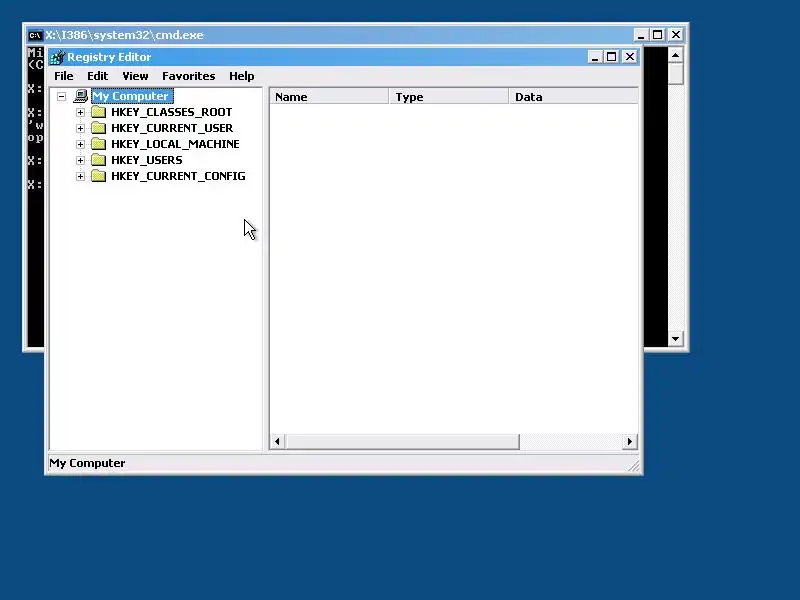
Task: Select HKEY_USERS label
Action: 146,160
